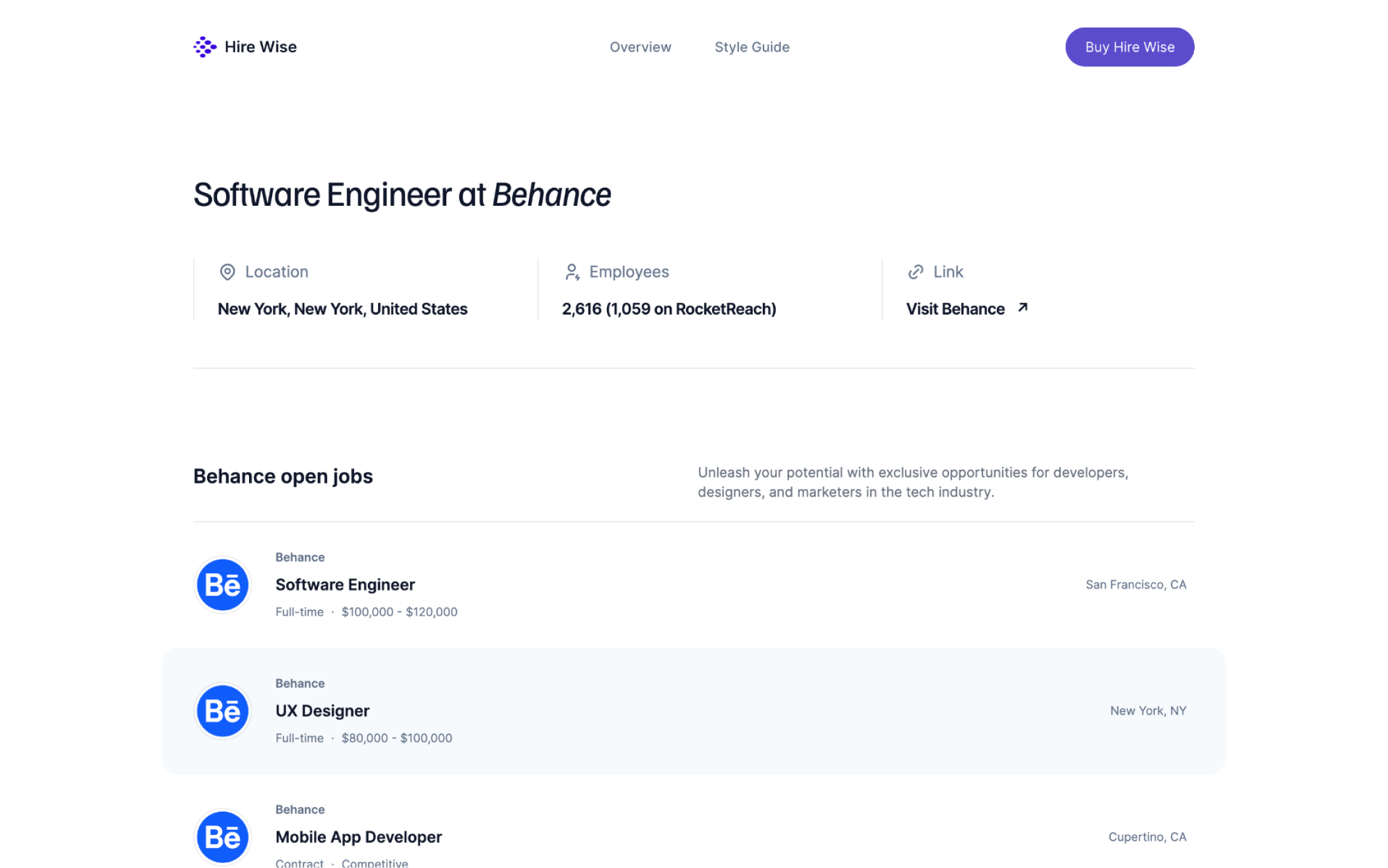Open the Hire Wise home link text
The height and width of the screenshot is (868, 1388).
click(260, 47)
